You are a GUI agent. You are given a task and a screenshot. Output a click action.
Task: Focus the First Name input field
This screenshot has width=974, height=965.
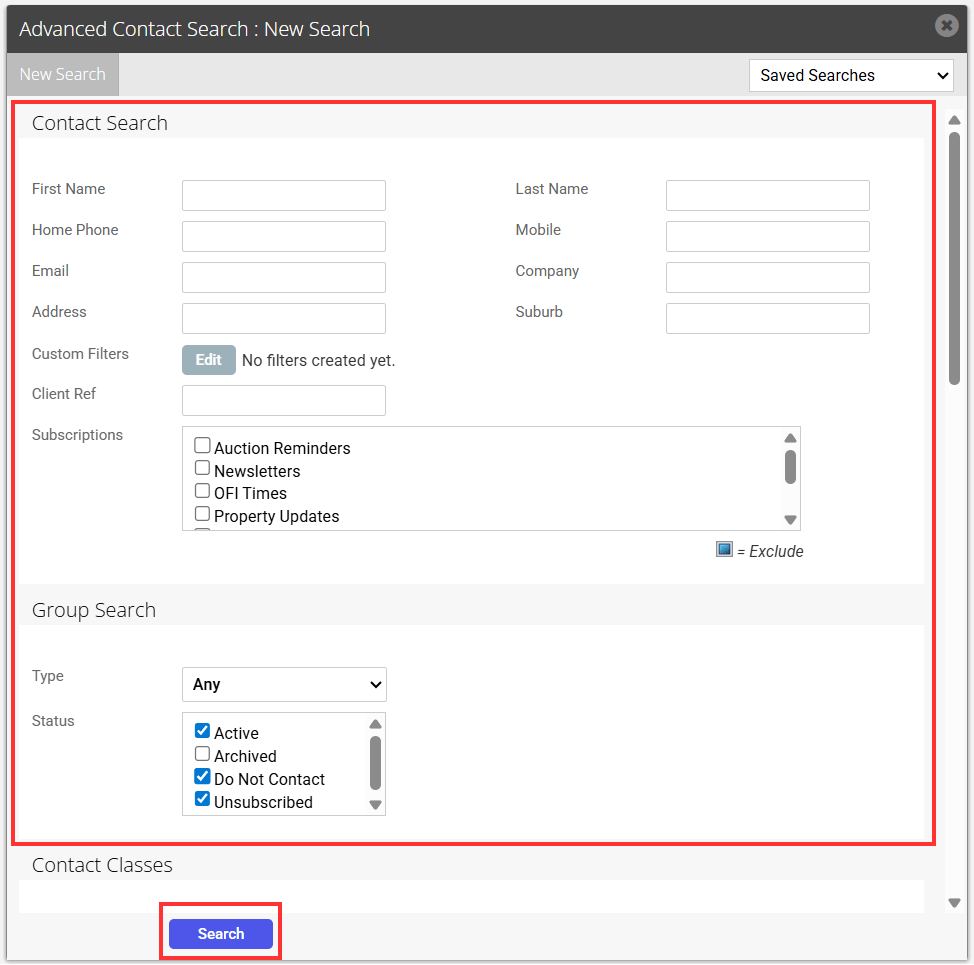[284, 196]
